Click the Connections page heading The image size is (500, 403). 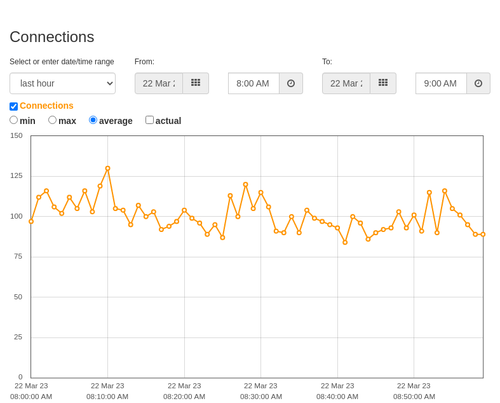pos(52,37)
